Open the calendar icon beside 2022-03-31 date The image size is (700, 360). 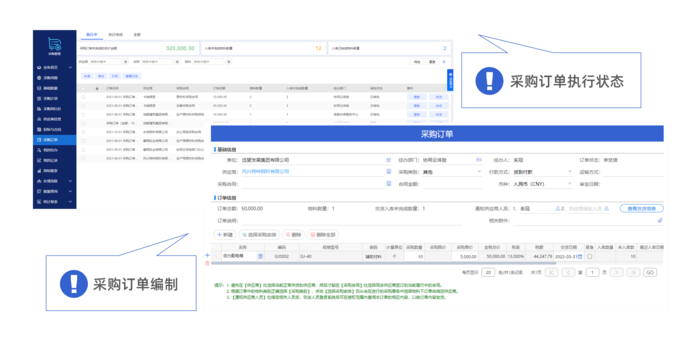click(580, 256)
